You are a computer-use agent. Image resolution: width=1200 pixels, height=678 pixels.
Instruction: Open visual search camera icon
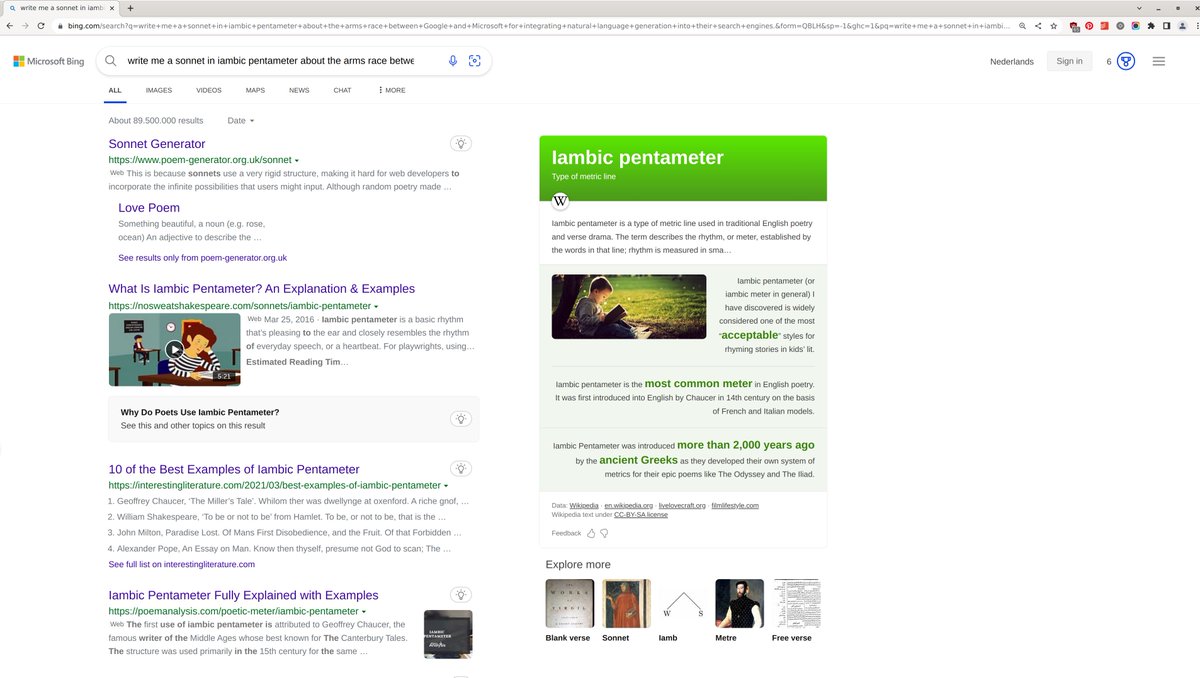tap(475, 61)
